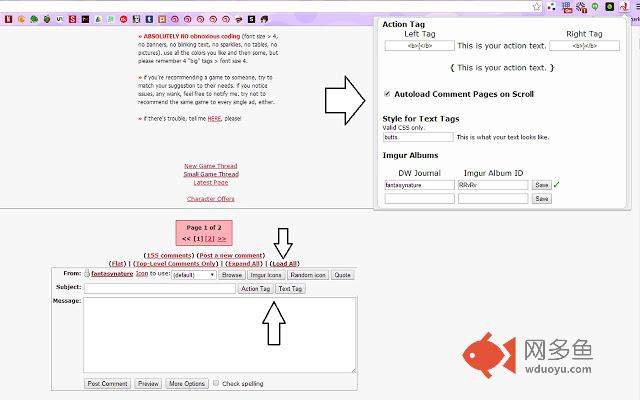Viewport: 640px width, 400px height.
Task: Click the Post Comment button
Action: tap(107, 384)
